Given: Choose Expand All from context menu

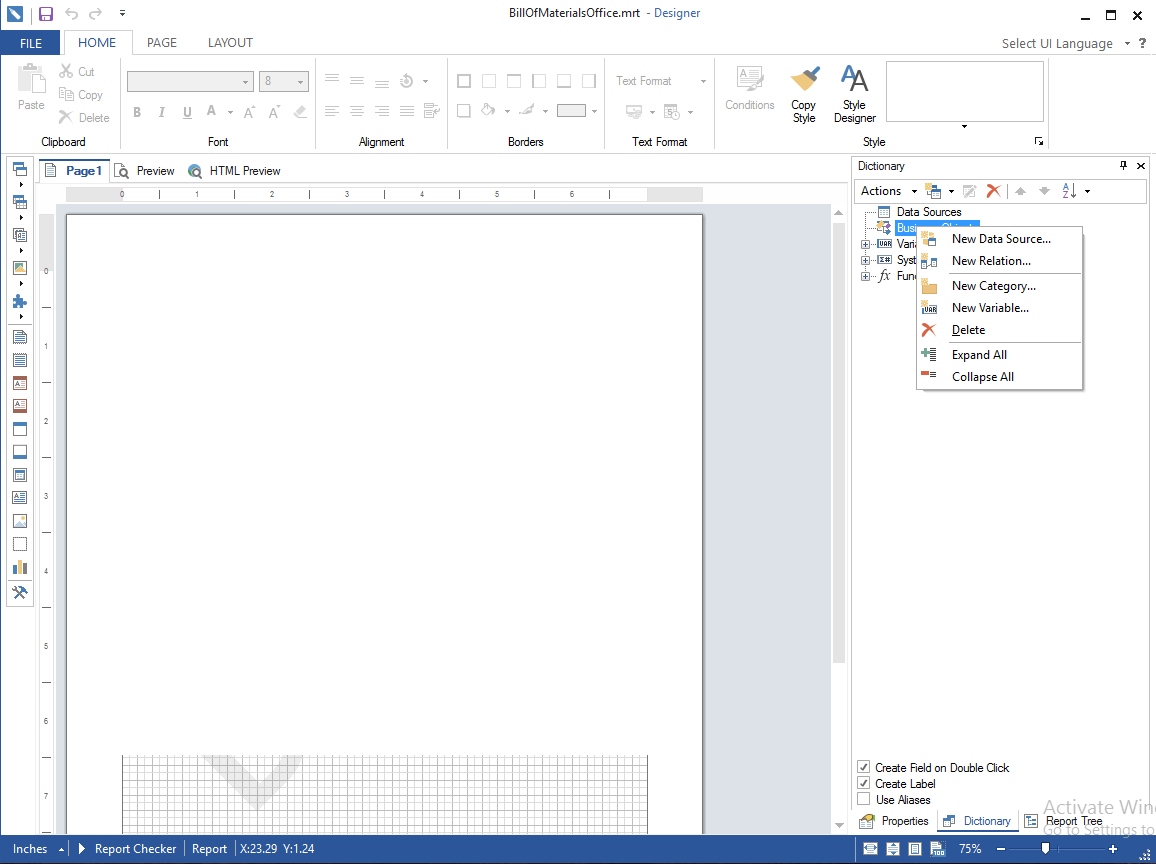Looking at the screenshot, I should coord(999,355).
